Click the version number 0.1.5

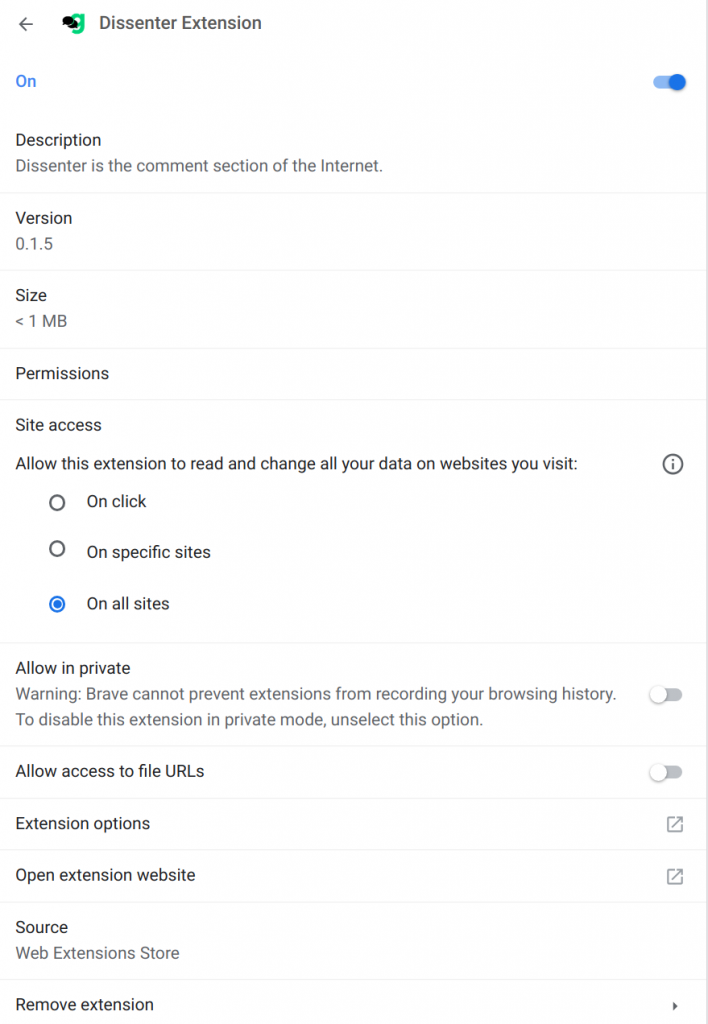[34, 244]
